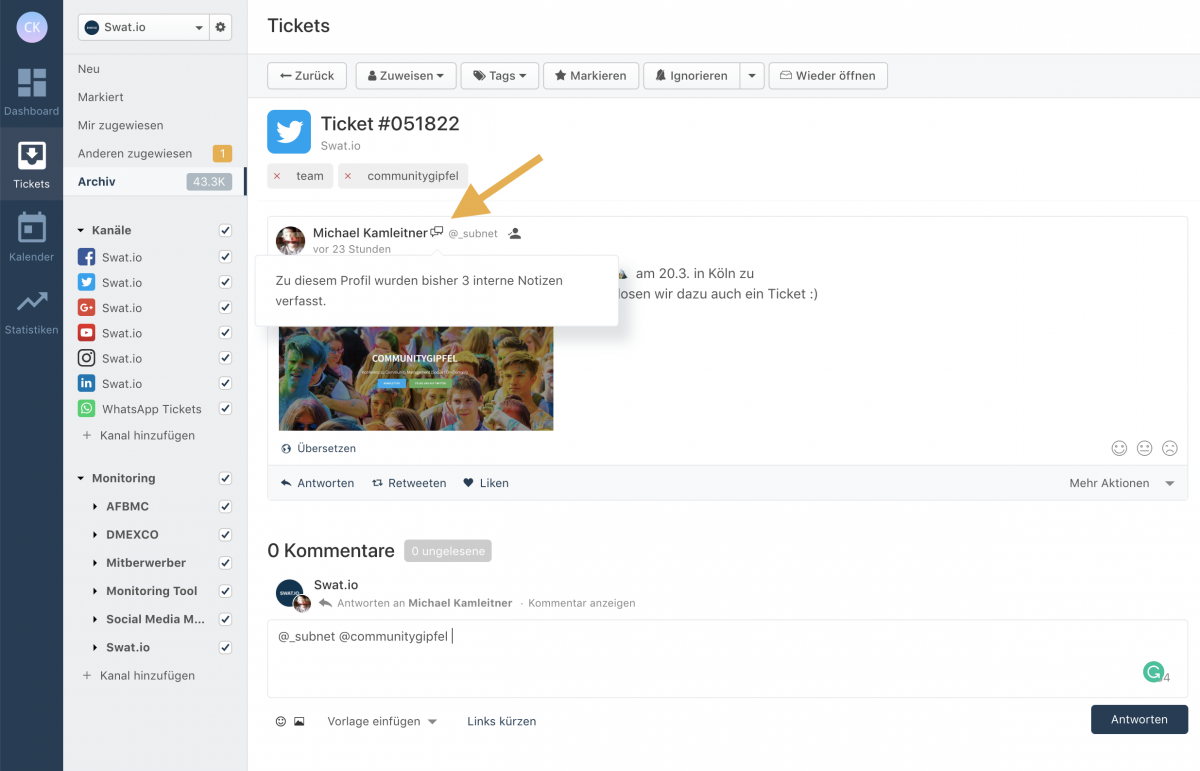Toggle the Monitoring group checkbox
The width and height of the screenshot is (1200, 771).
point(225,478)
